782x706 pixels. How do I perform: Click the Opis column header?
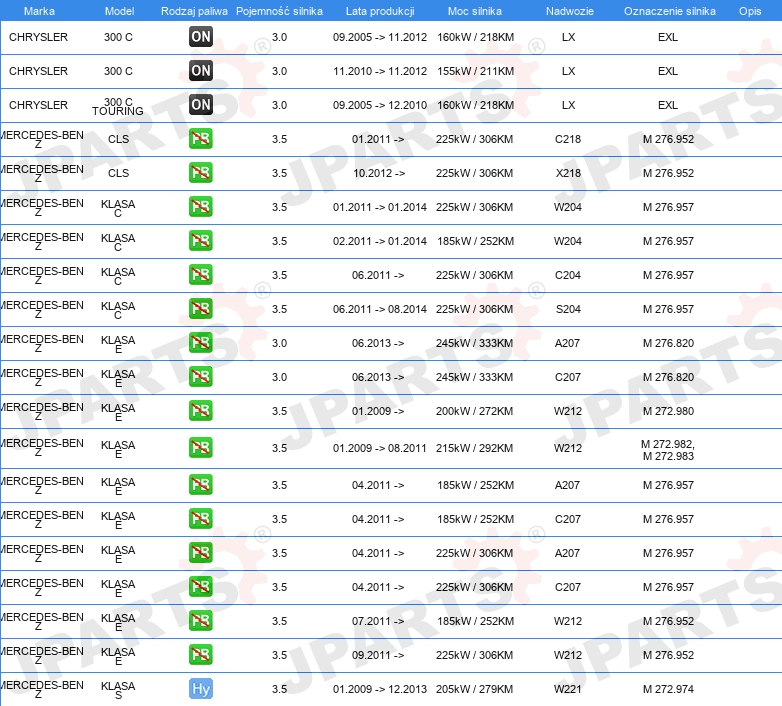[750, 11]
